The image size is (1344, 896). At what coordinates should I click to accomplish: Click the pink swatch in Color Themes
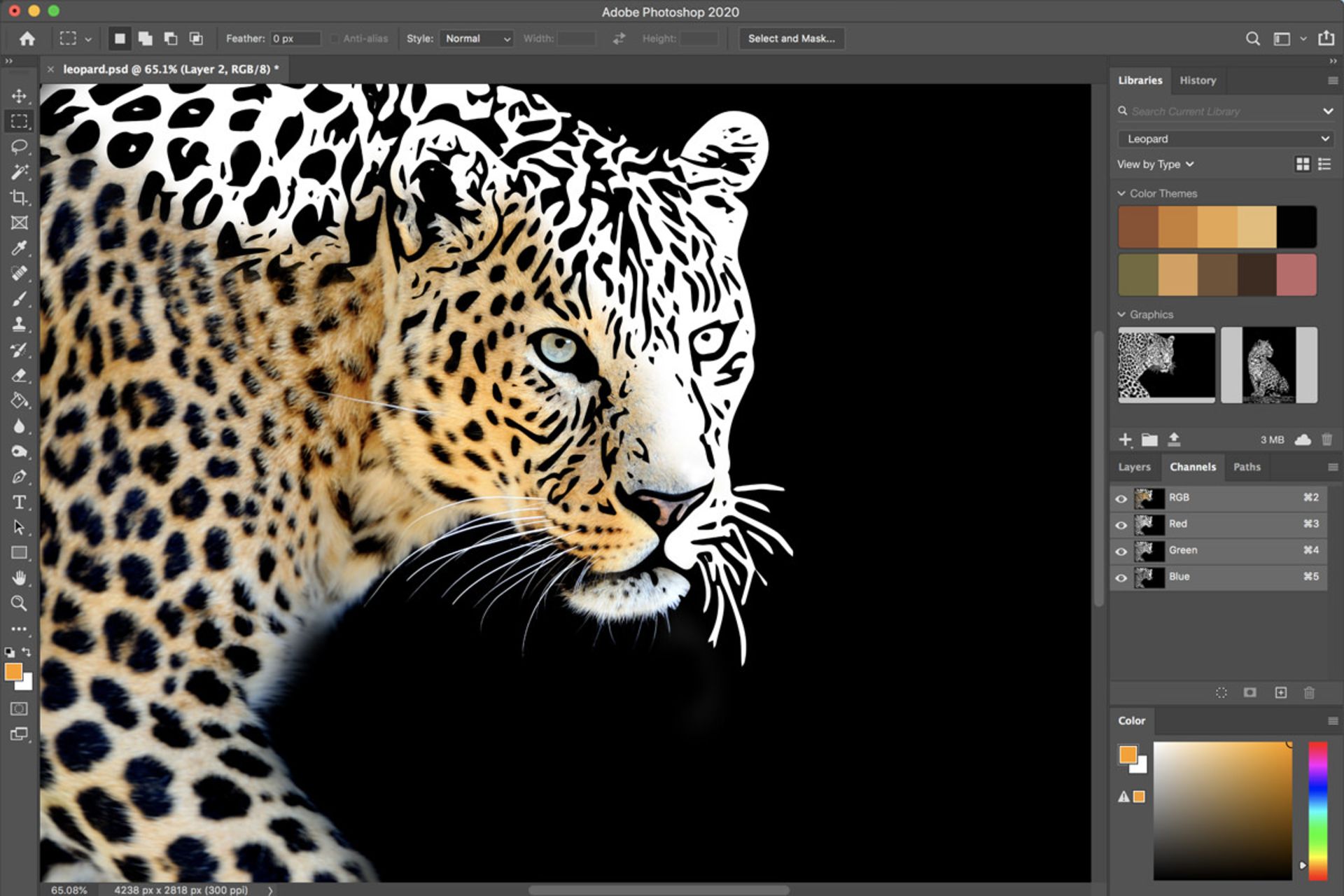(x=1296, y=274)
